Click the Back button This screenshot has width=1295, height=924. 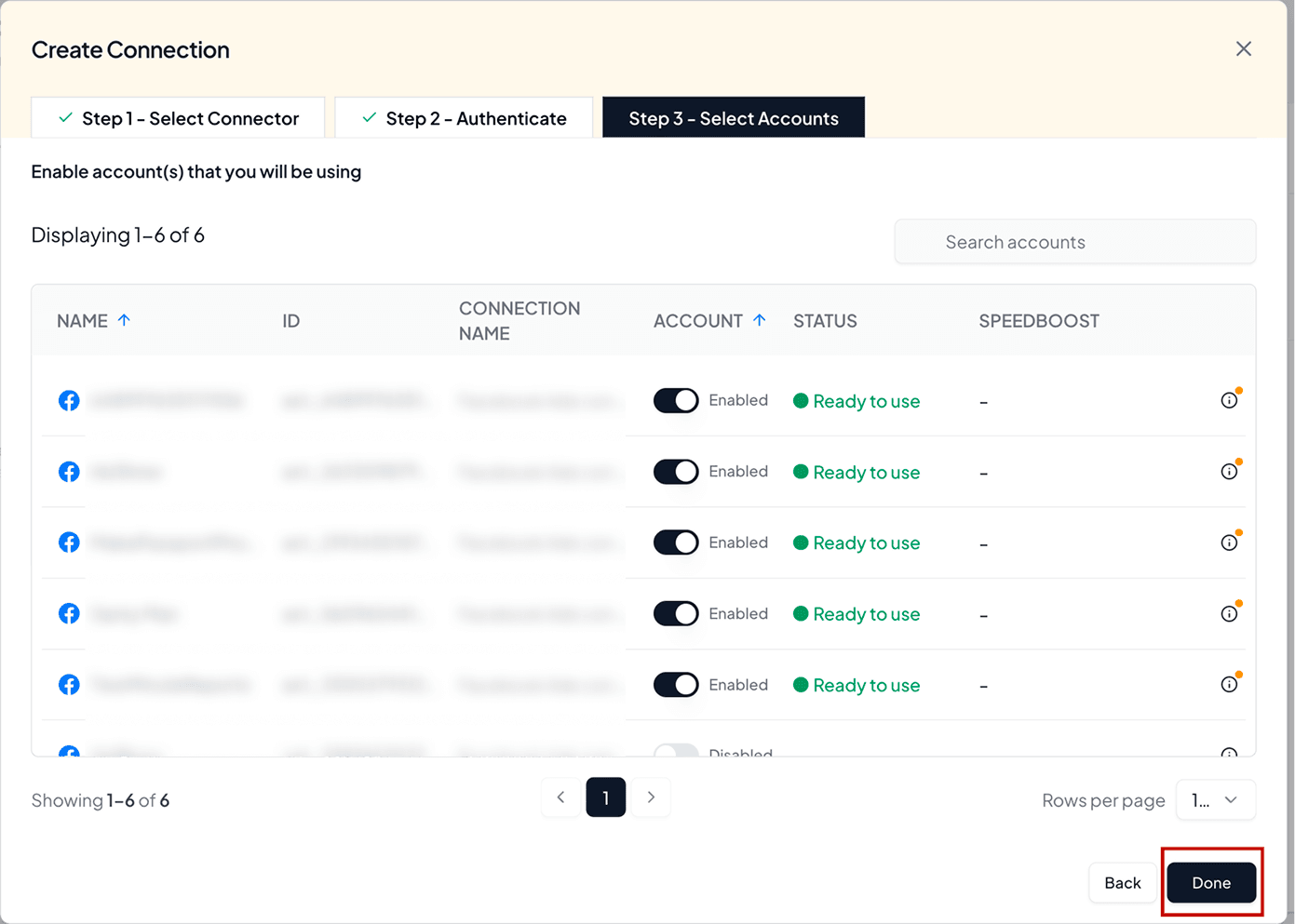(1123, 883)
